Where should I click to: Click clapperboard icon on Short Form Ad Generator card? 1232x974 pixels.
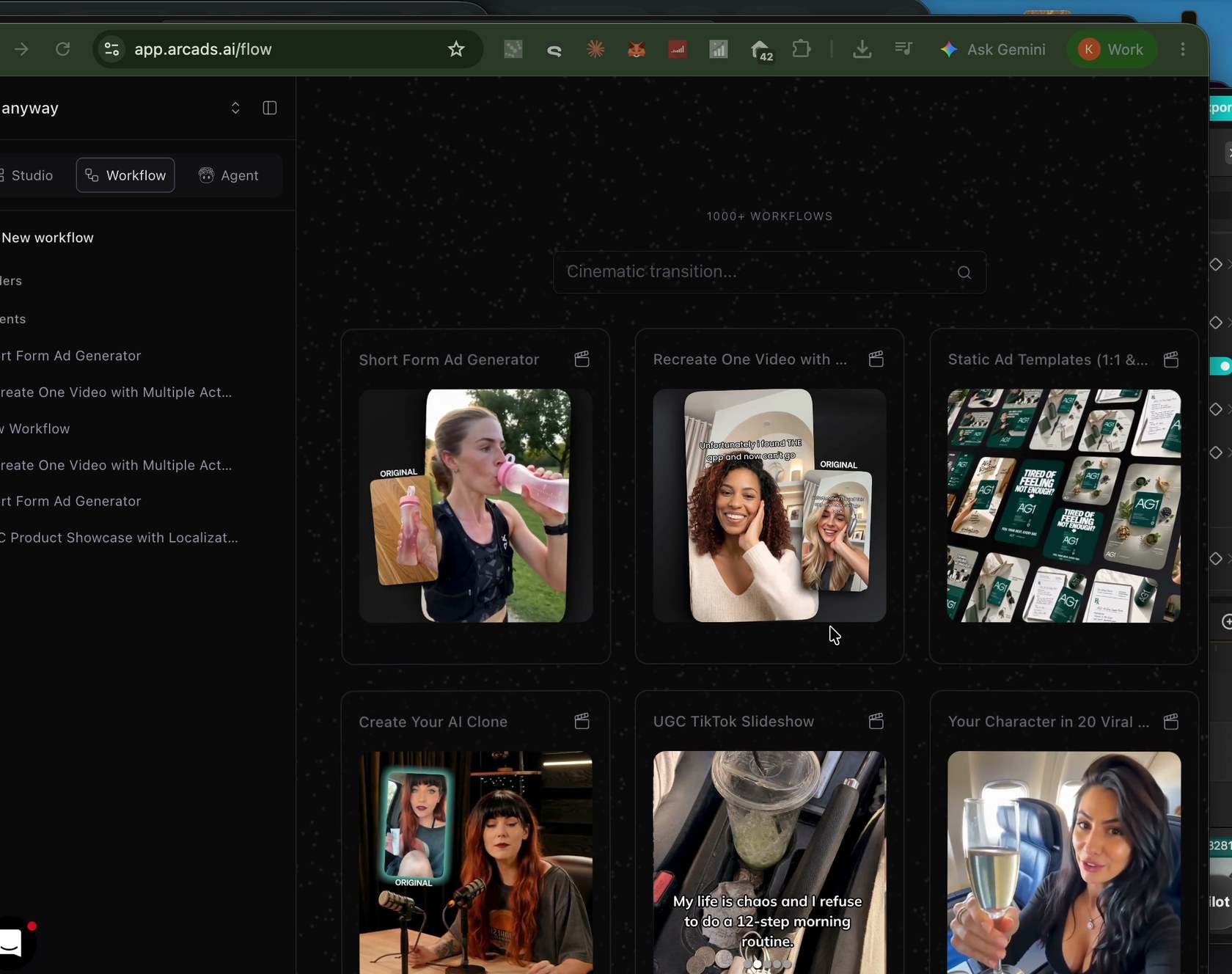582,359
